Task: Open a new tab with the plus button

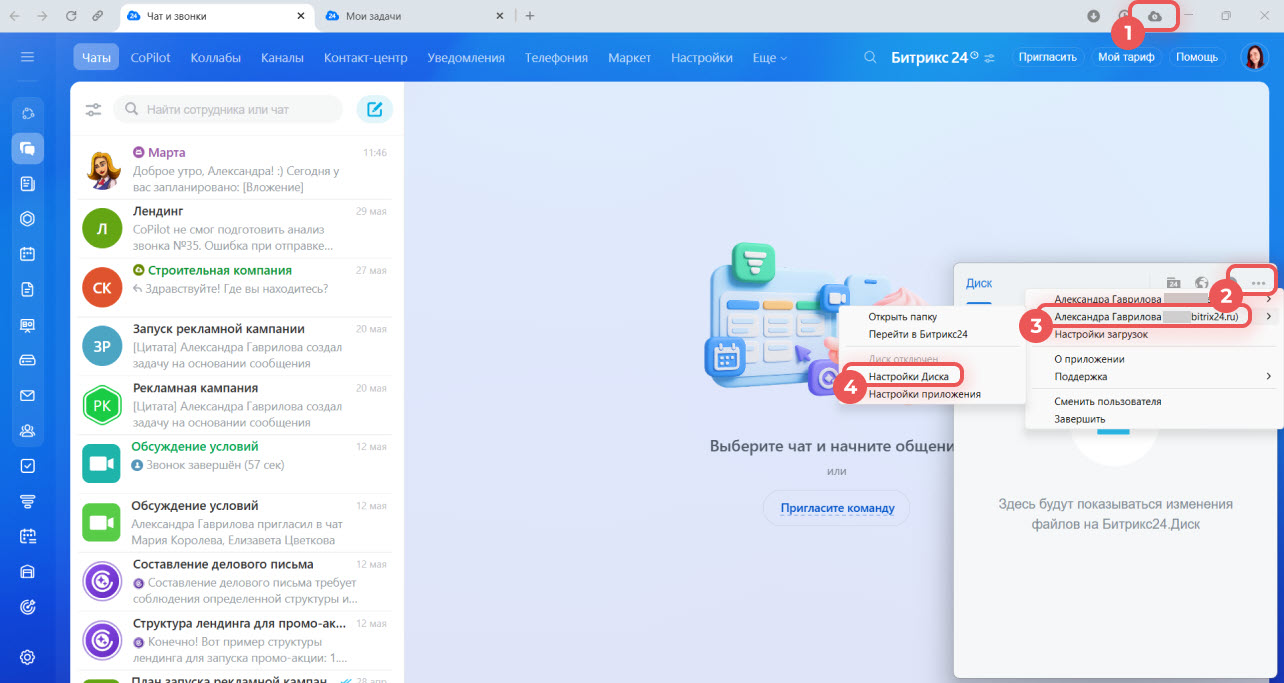Action: click(530, 16)
